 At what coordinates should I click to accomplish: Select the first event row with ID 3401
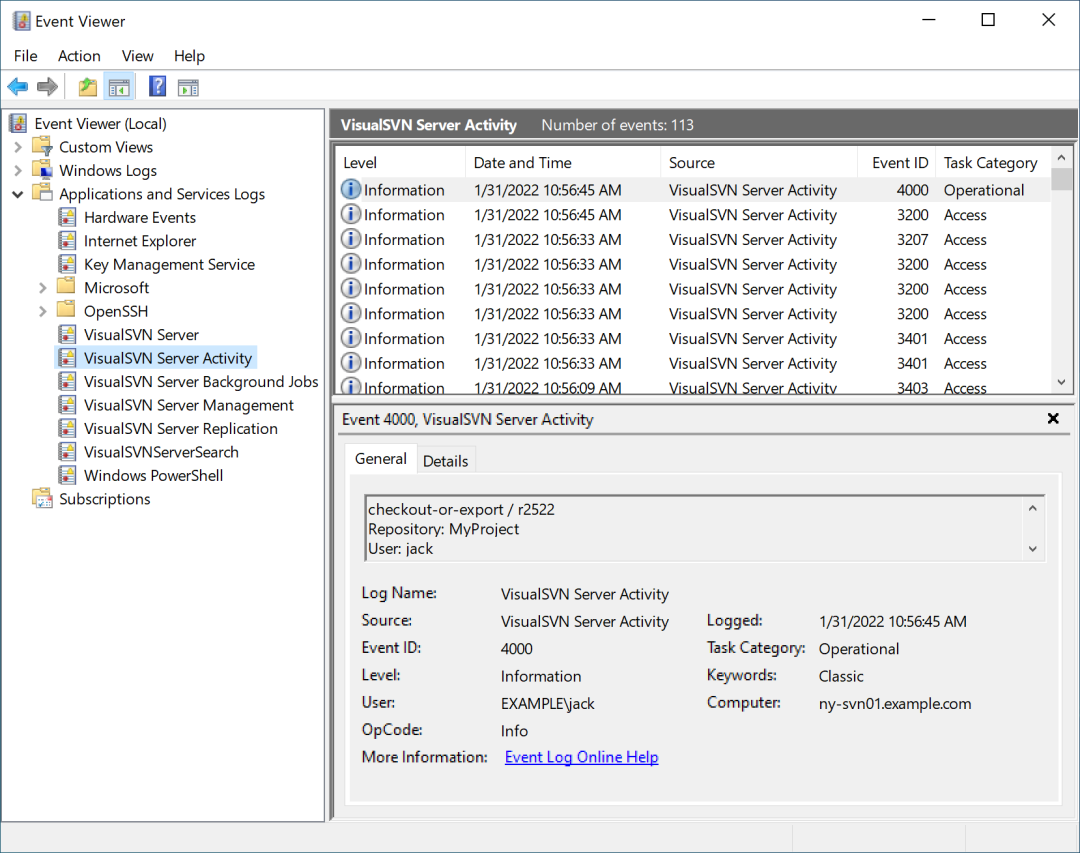[694, 339]
